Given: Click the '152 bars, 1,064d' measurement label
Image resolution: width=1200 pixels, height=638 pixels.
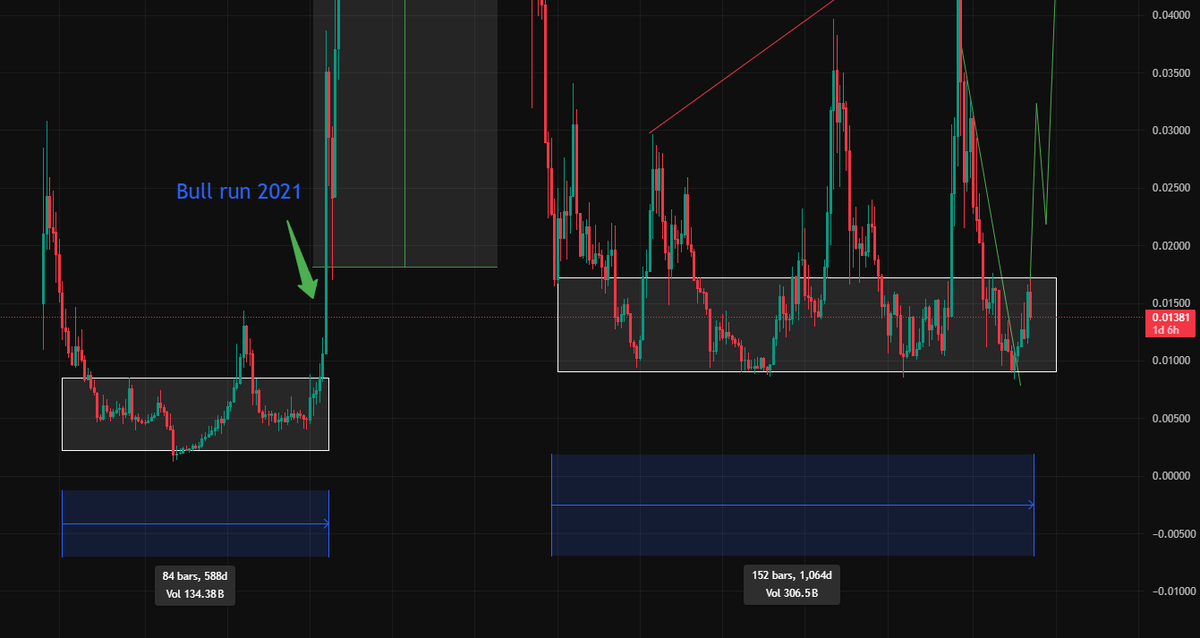Looking at the screenshot, I should click(790, 577).
